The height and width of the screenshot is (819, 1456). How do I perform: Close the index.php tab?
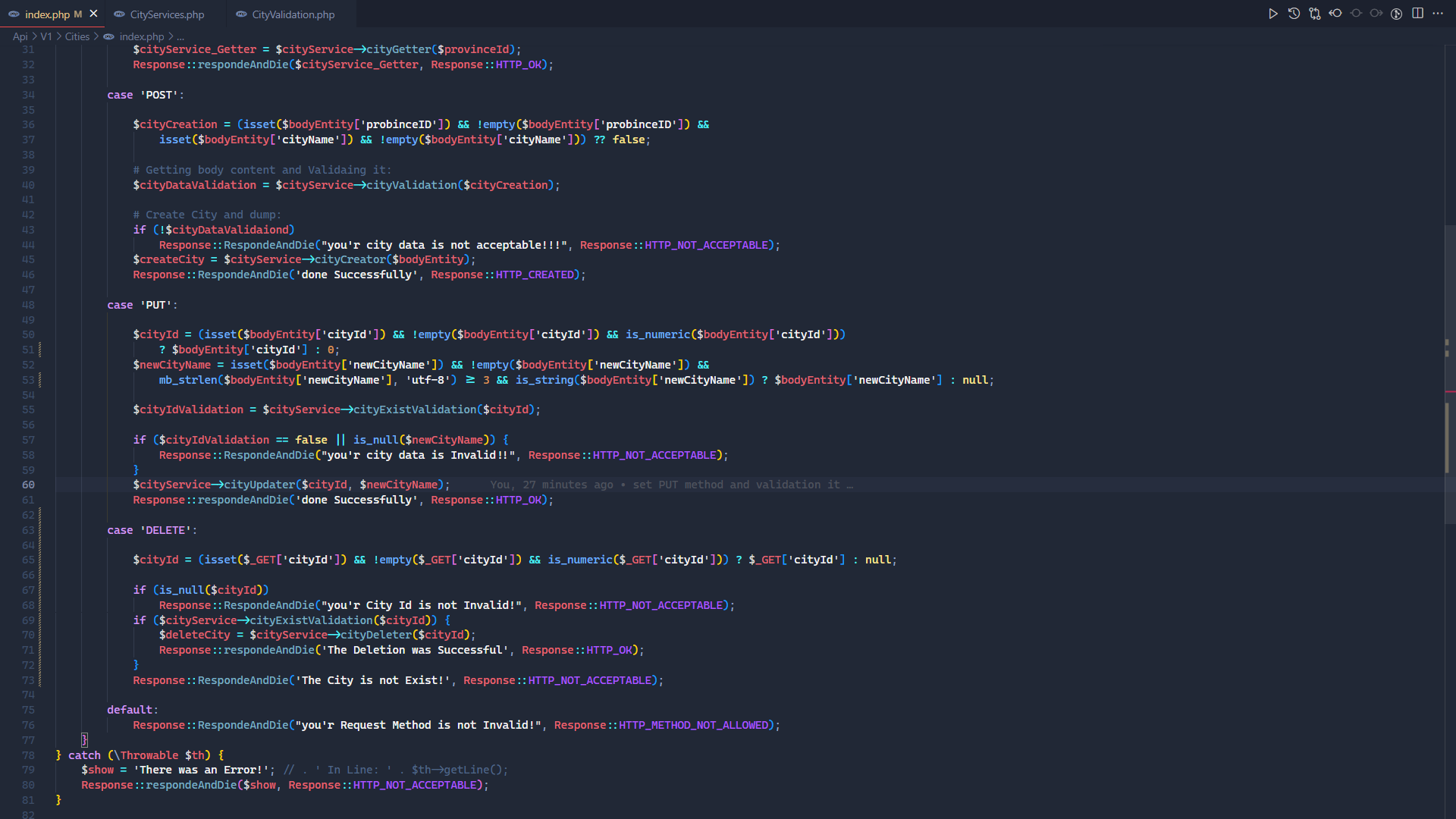(93, 14)
